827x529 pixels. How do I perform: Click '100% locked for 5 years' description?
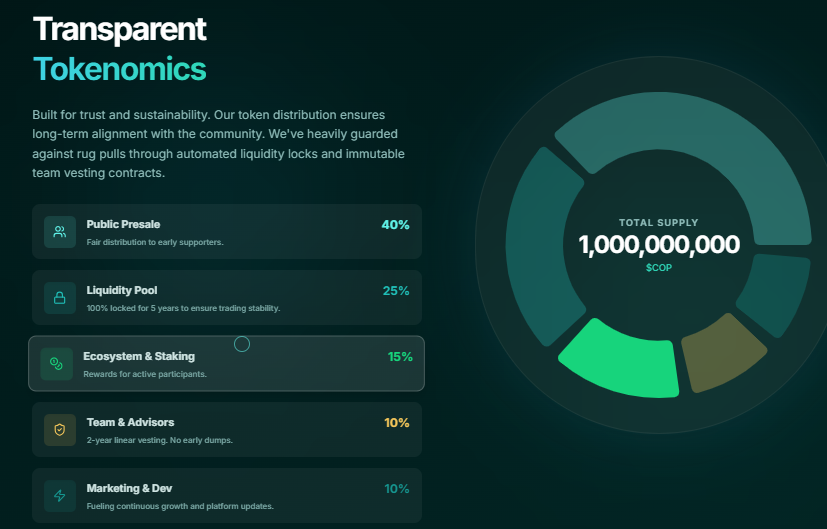[183, 308]
